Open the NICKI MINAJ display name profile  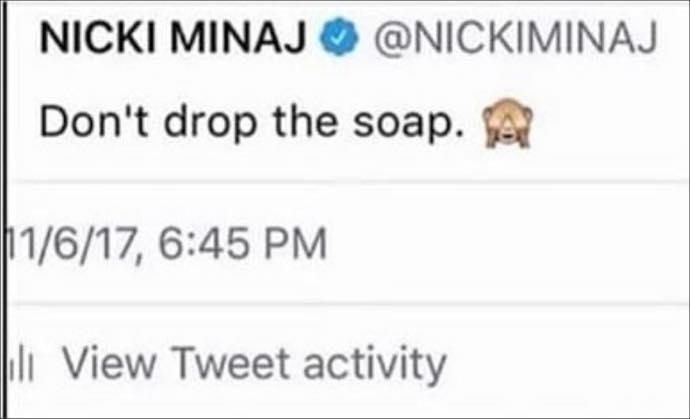173,38
